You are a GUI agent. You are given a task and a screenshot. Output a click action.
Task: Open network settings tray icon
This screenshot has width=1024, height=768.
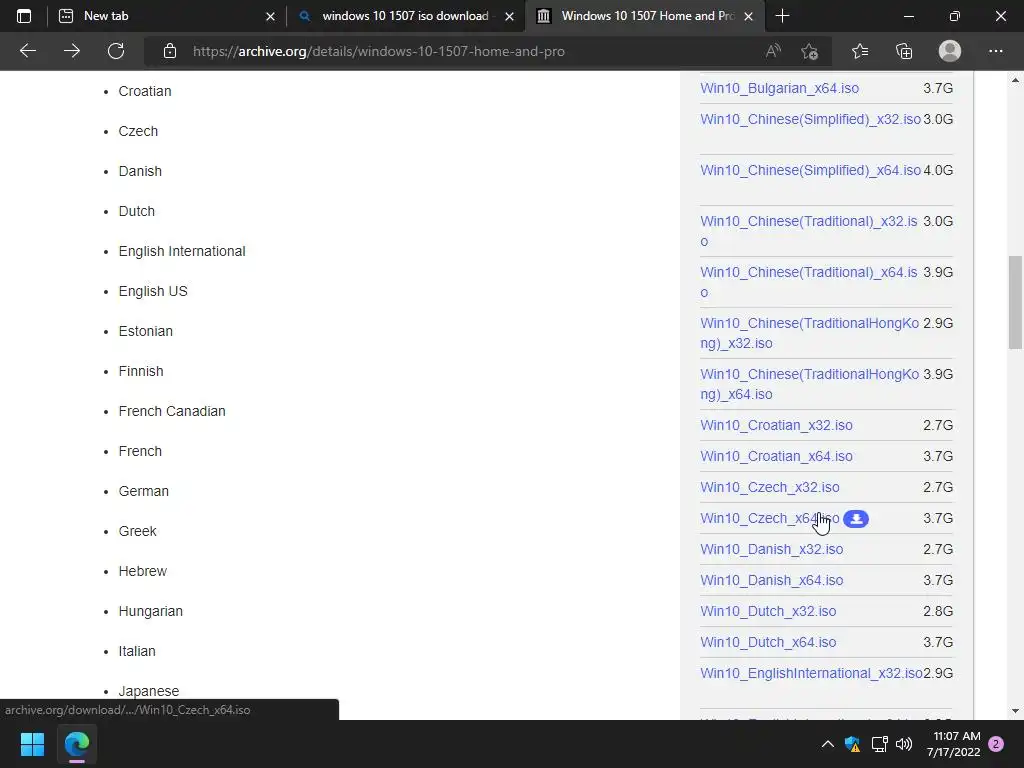coord(879,744)
